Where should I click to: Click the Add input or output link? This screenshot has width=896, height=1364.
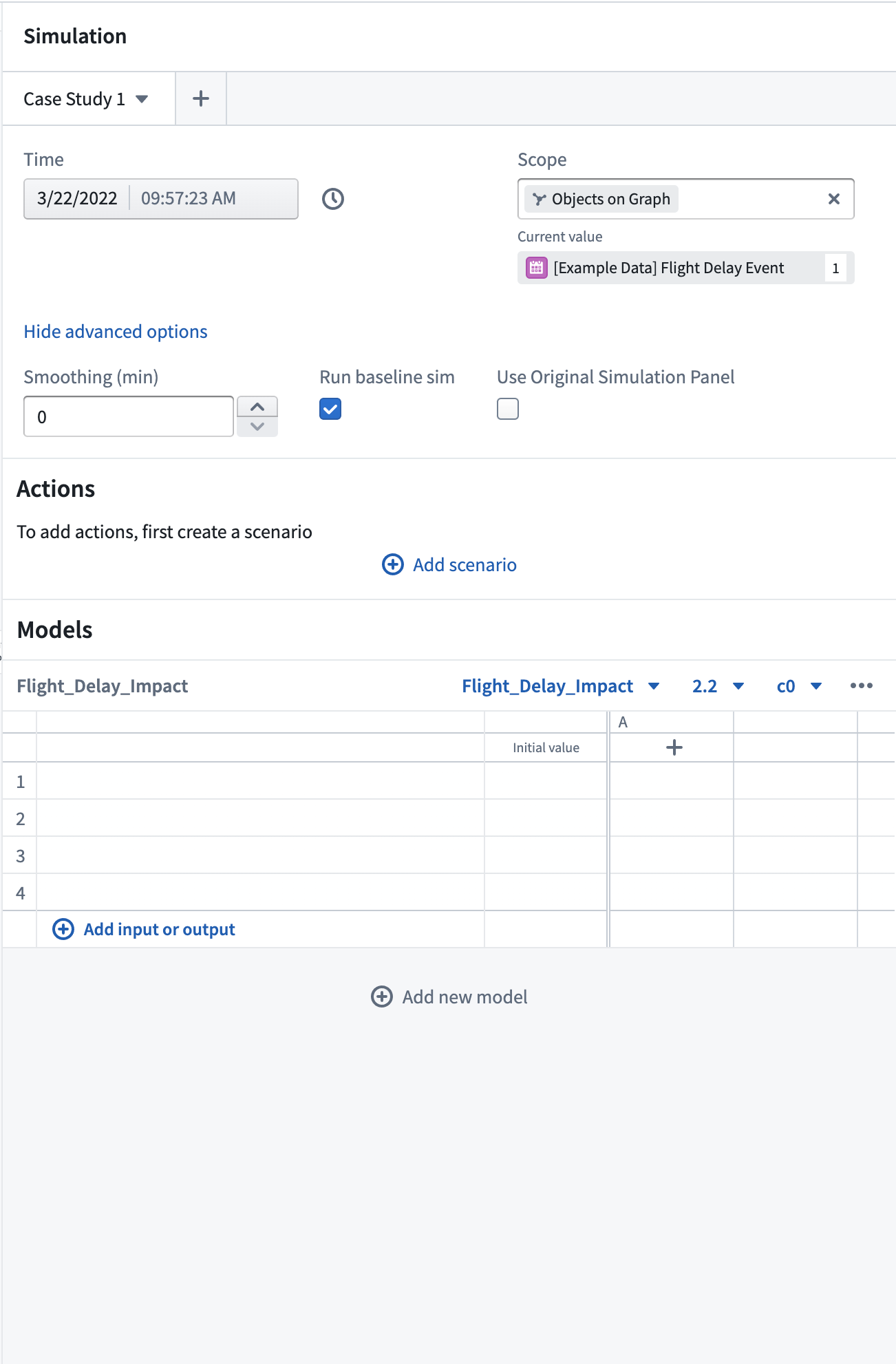click(159, 929)
